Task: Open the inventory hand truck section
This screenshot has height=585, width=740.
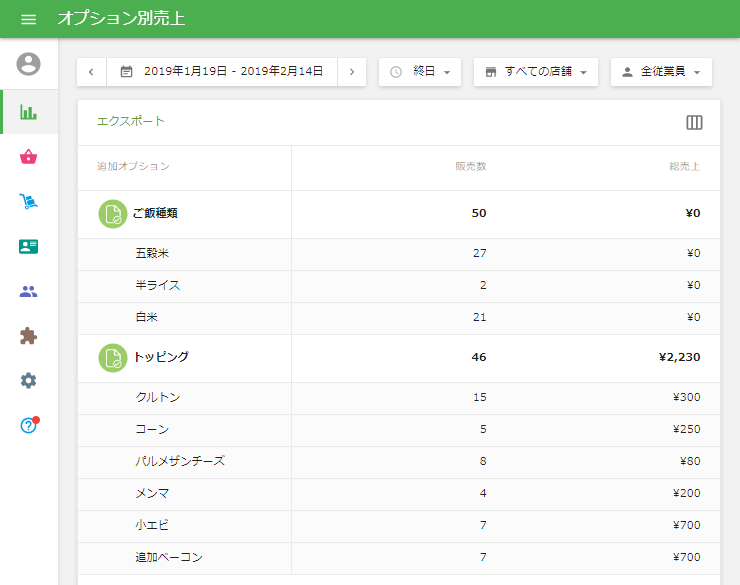Action: 29,202
